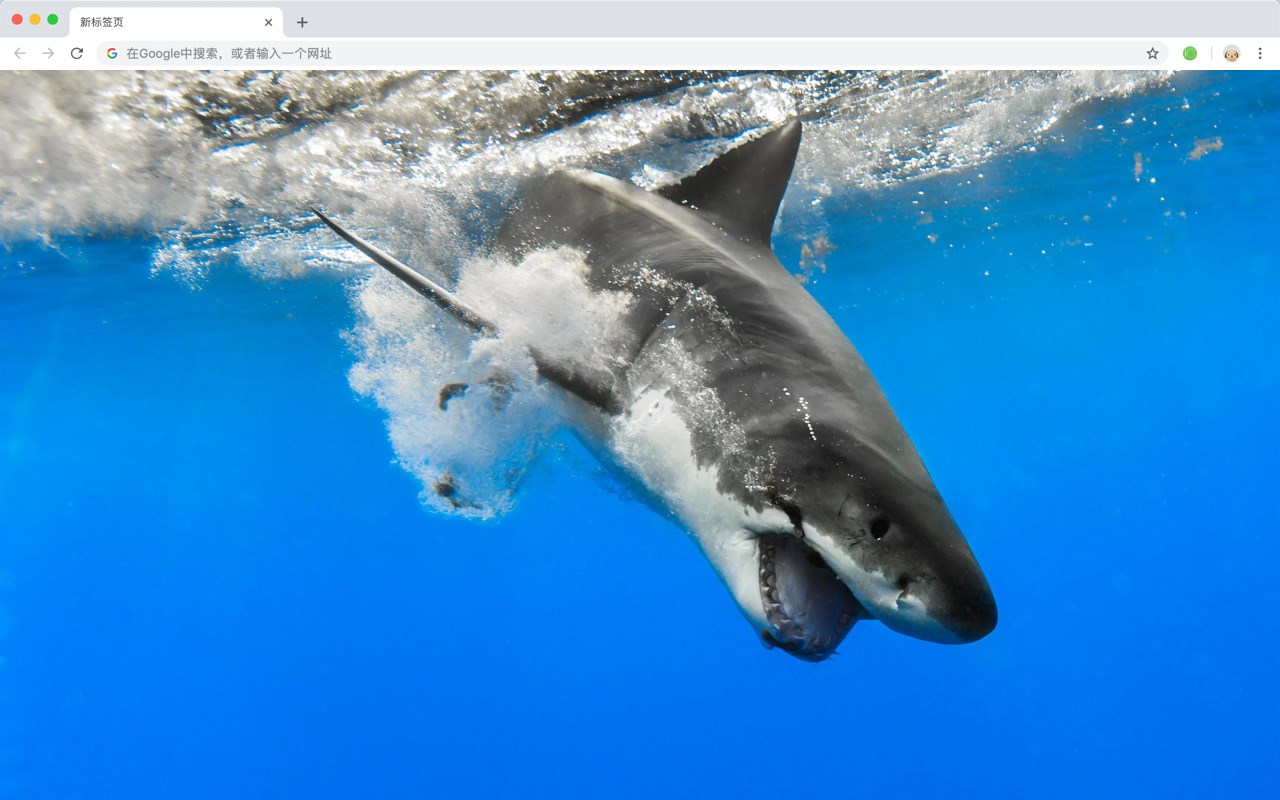Close the window with the red button
Image resolution: width=1280 pixels, height=800 pixels.
click(x=17, y=19)
